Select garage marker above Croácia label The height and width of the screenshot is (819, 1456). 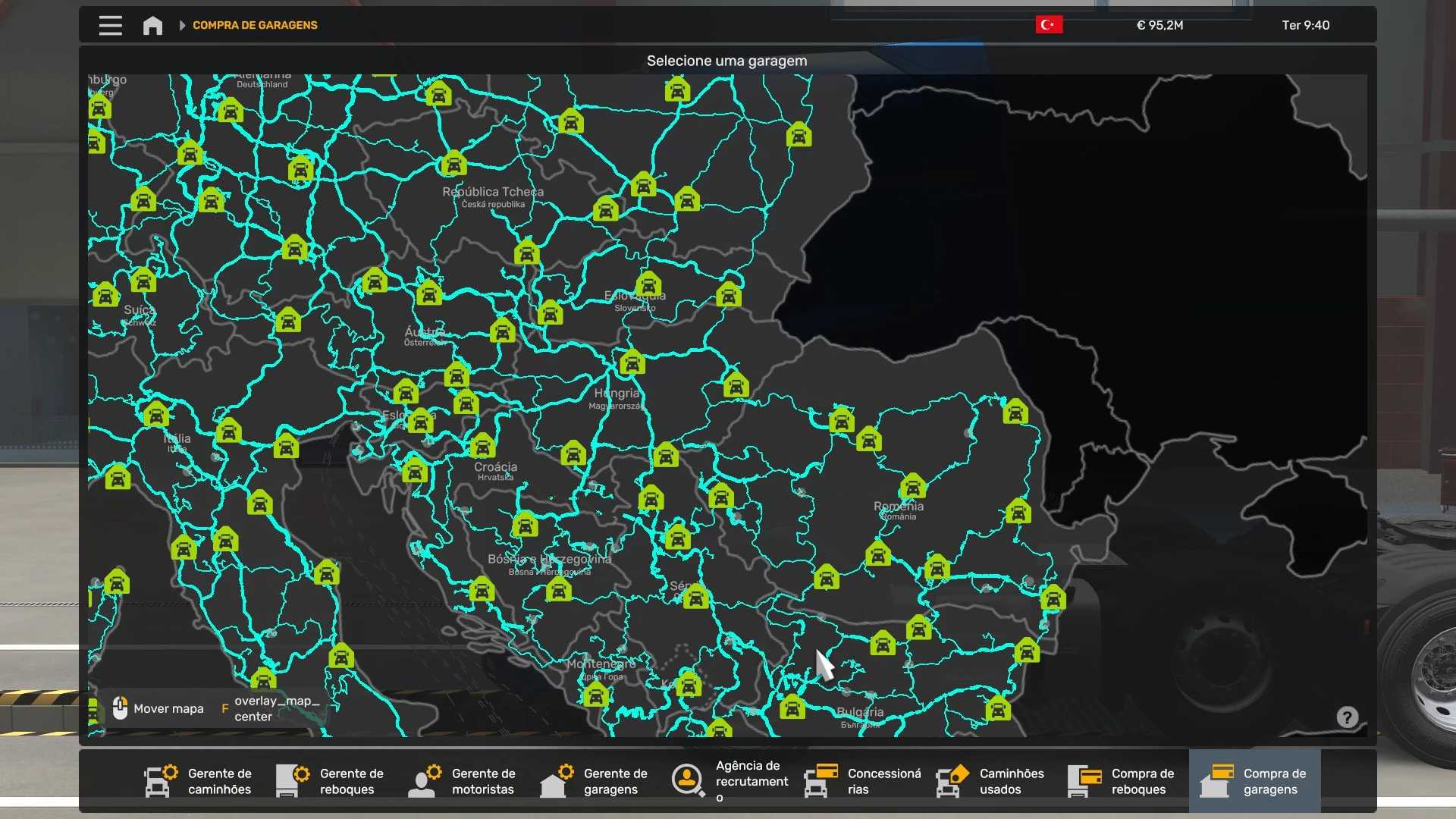[x=482, y=446]
